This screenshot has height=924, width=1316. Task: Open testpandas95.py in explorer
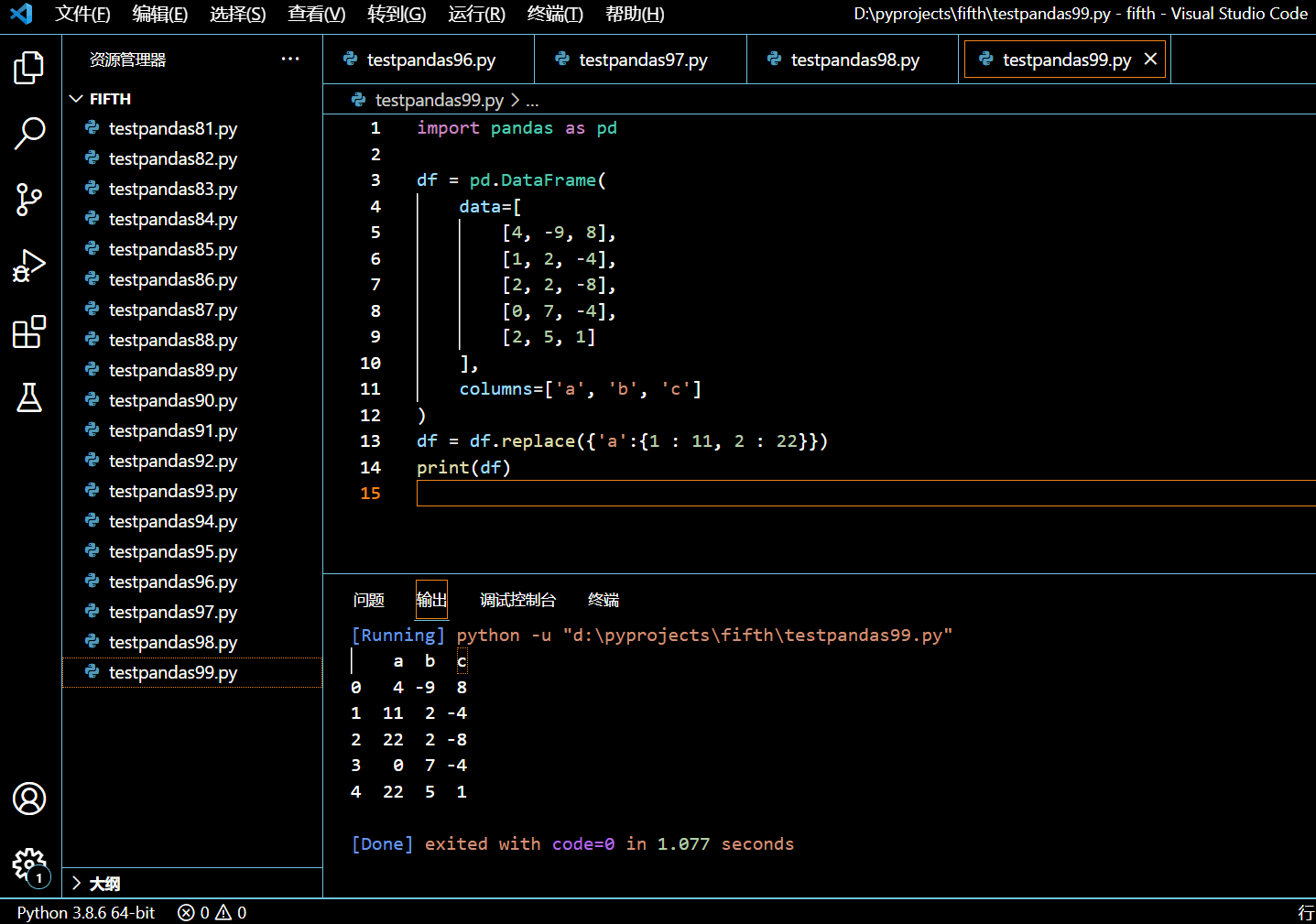pos(192,551)
